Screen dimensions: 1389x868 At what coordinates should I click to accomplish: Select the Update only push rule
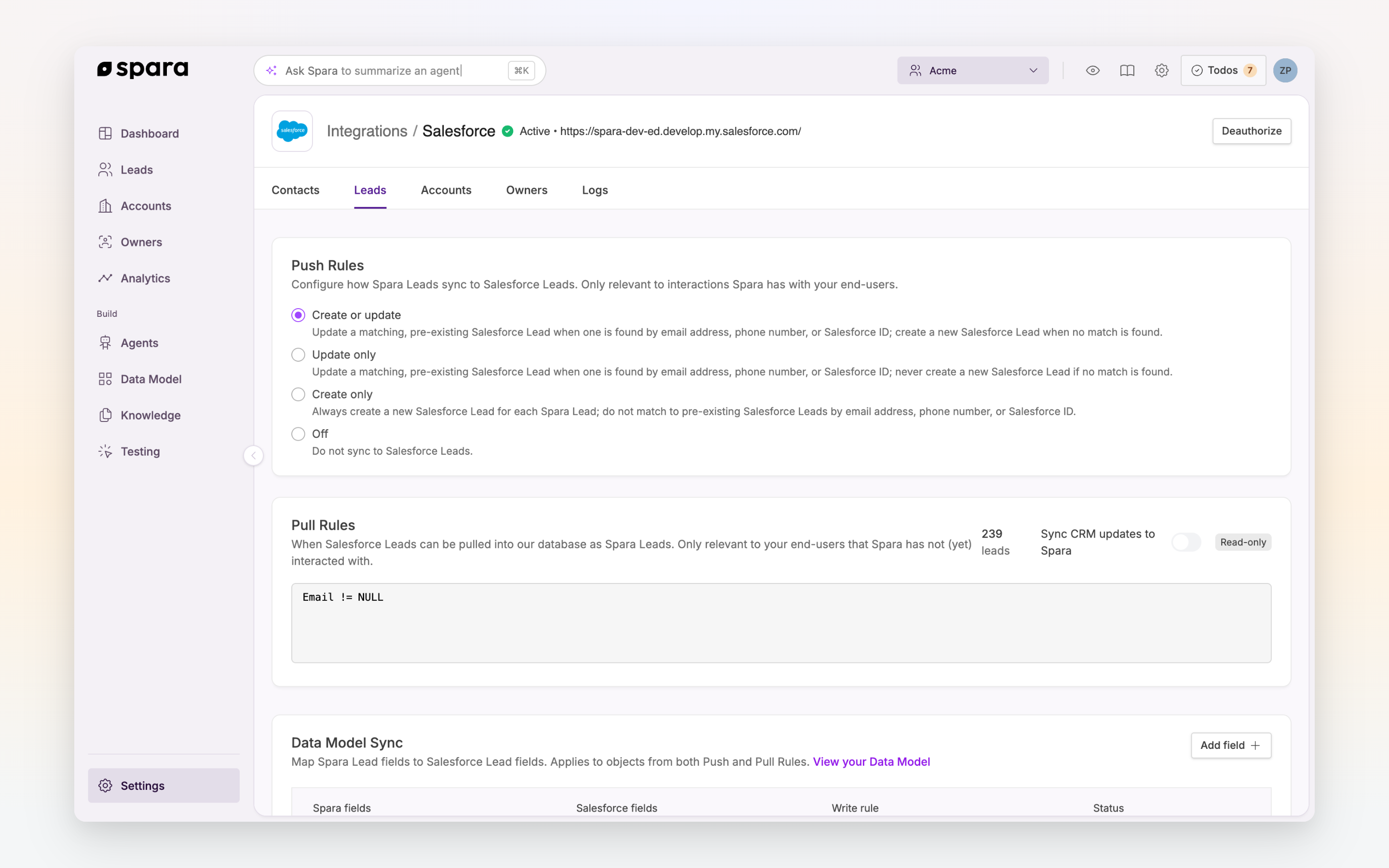pos(298,355)
